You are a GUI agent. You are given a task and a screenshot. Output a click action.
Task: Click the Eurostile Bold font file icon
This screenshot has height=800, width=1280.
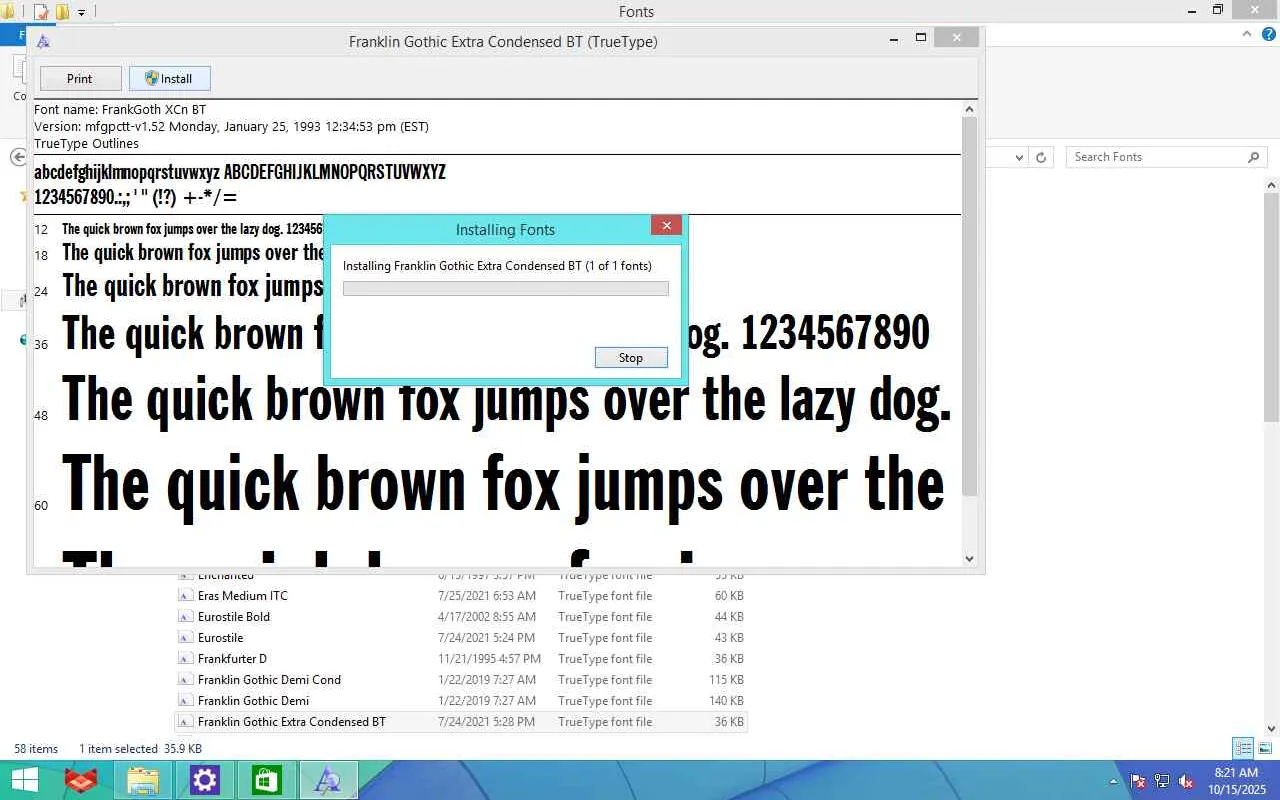[x=185, y=617]
